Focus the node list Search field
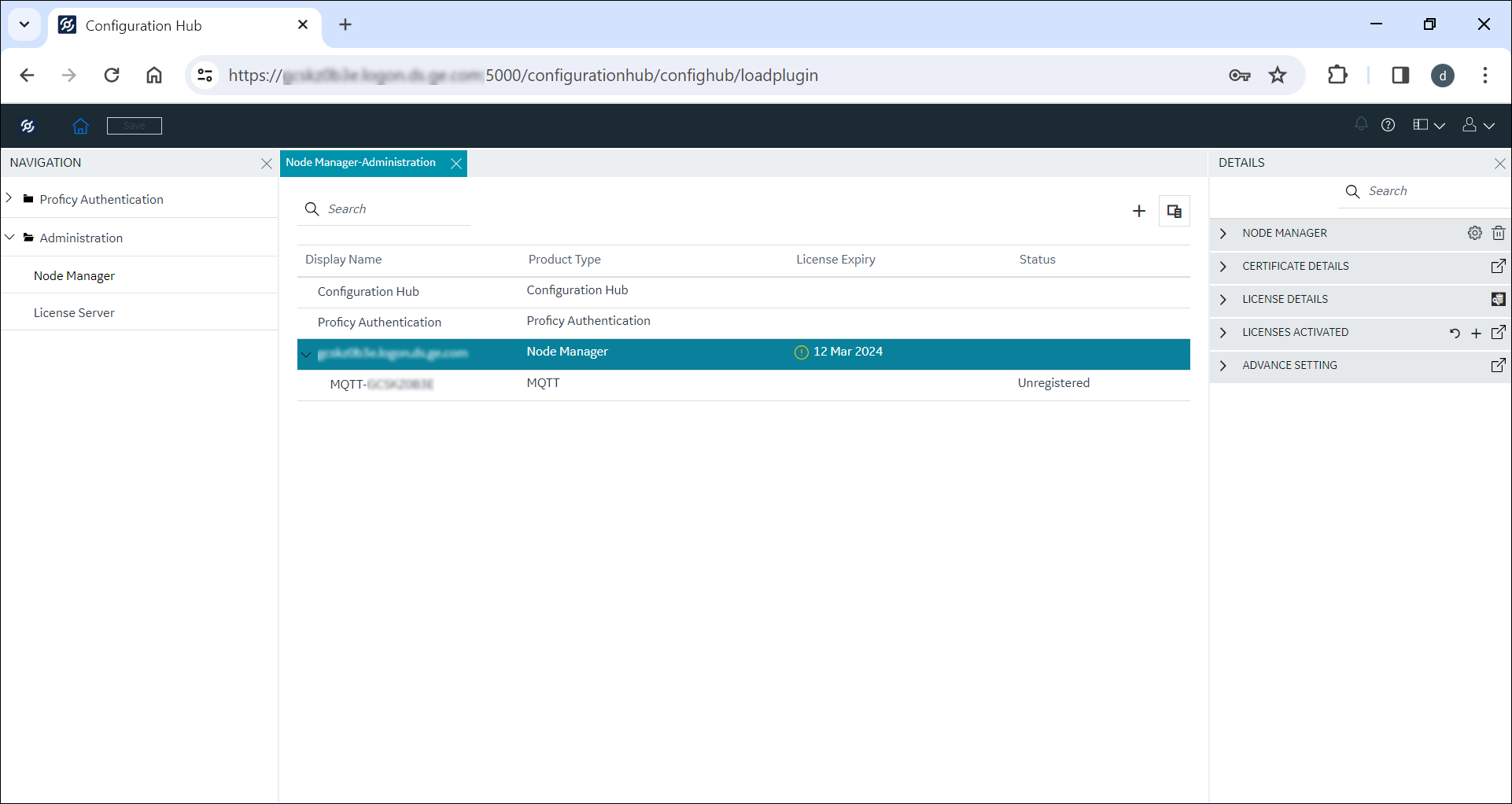1512x804 pixels. [x=384, y=208]
